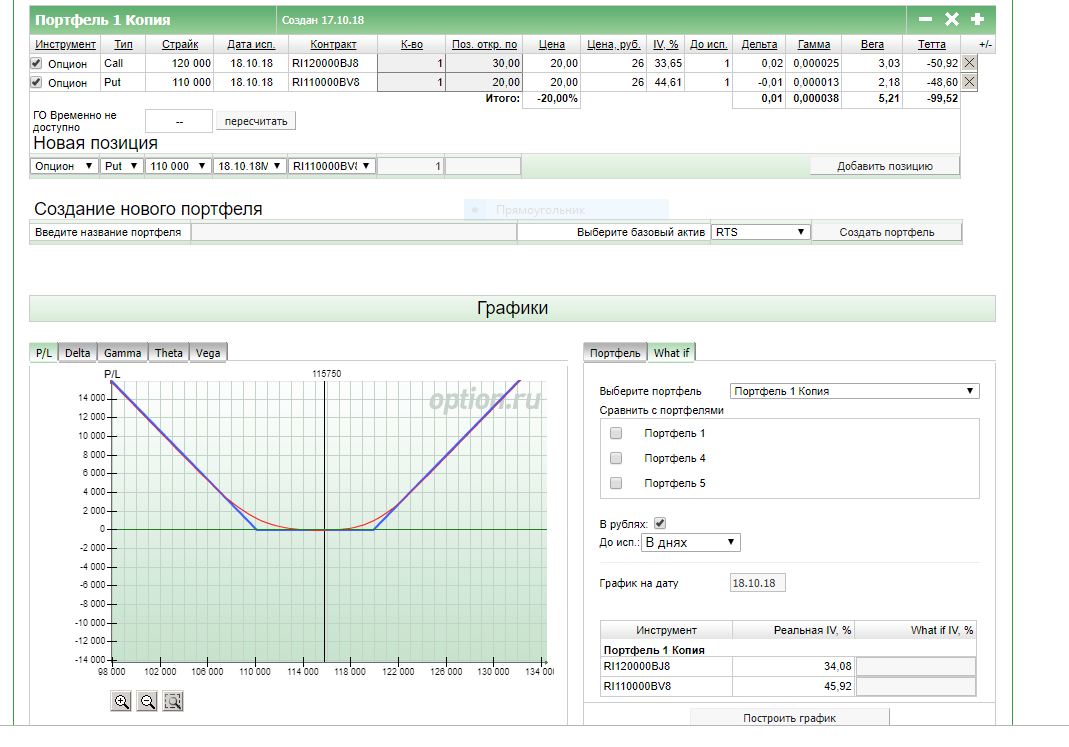The image size is (1069, 747).
Task: Open the Выберите портфель dropdown
Action: [x=854, y=391]
